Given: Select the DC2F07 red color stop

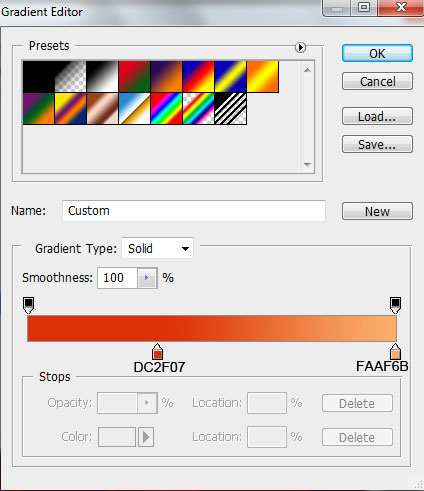Looking at the screenshot, I should pos(157,351).
